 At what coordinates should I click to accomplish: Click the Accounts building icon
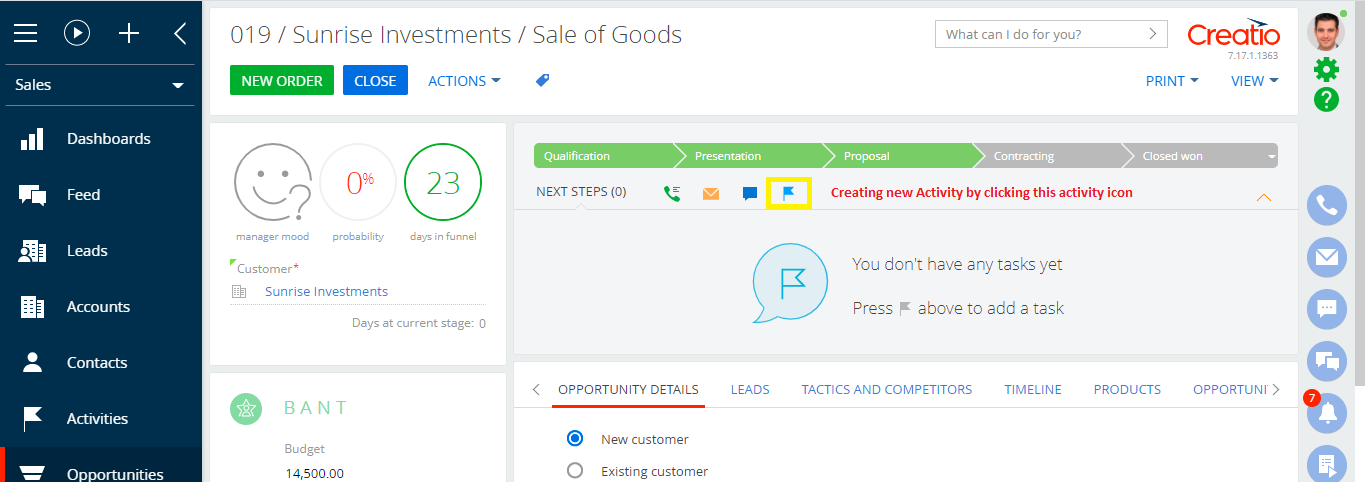coord(33,307)
